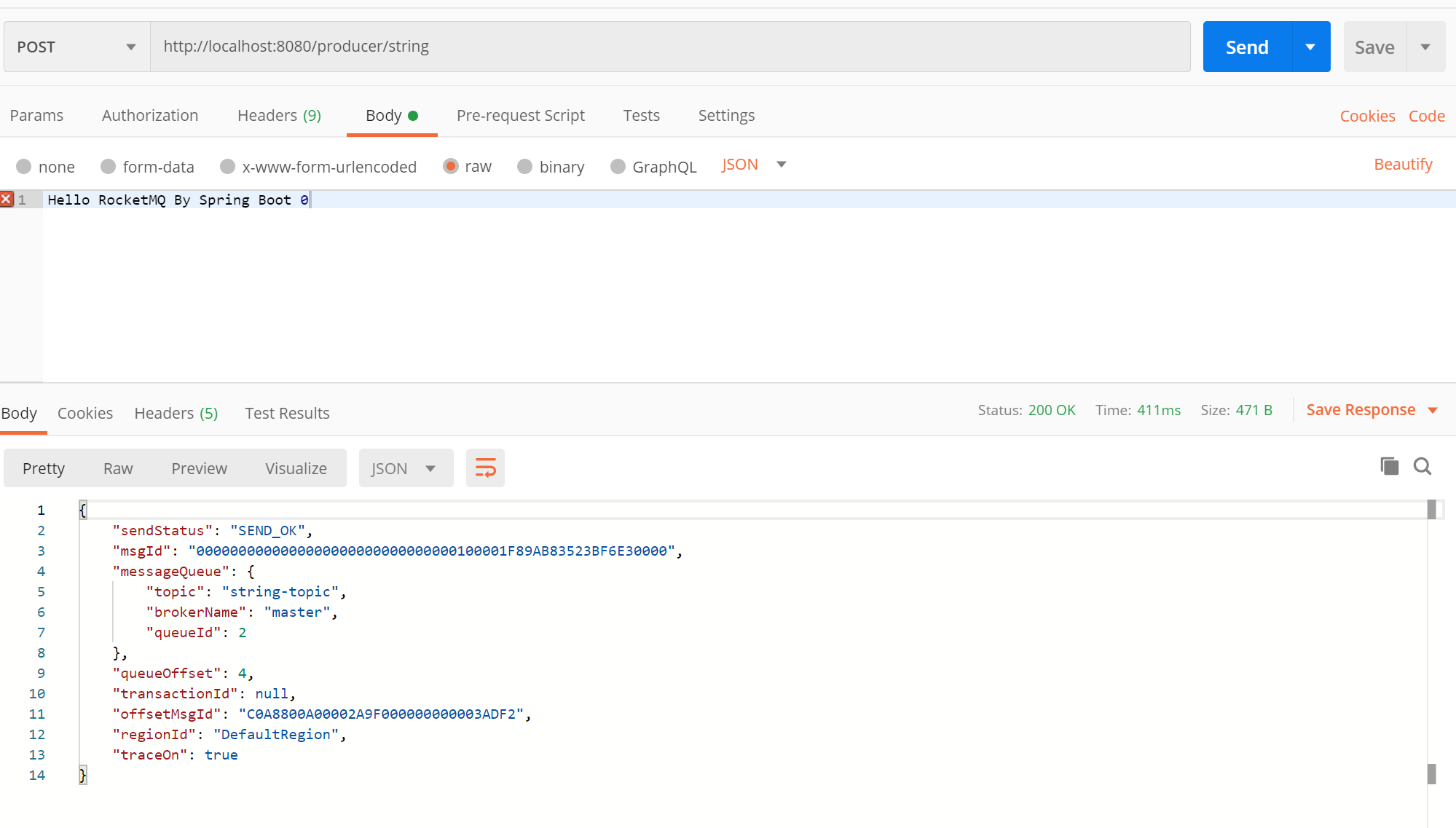Select the form-data radio button
The image size is (1456, 828).
click(109, 167)
